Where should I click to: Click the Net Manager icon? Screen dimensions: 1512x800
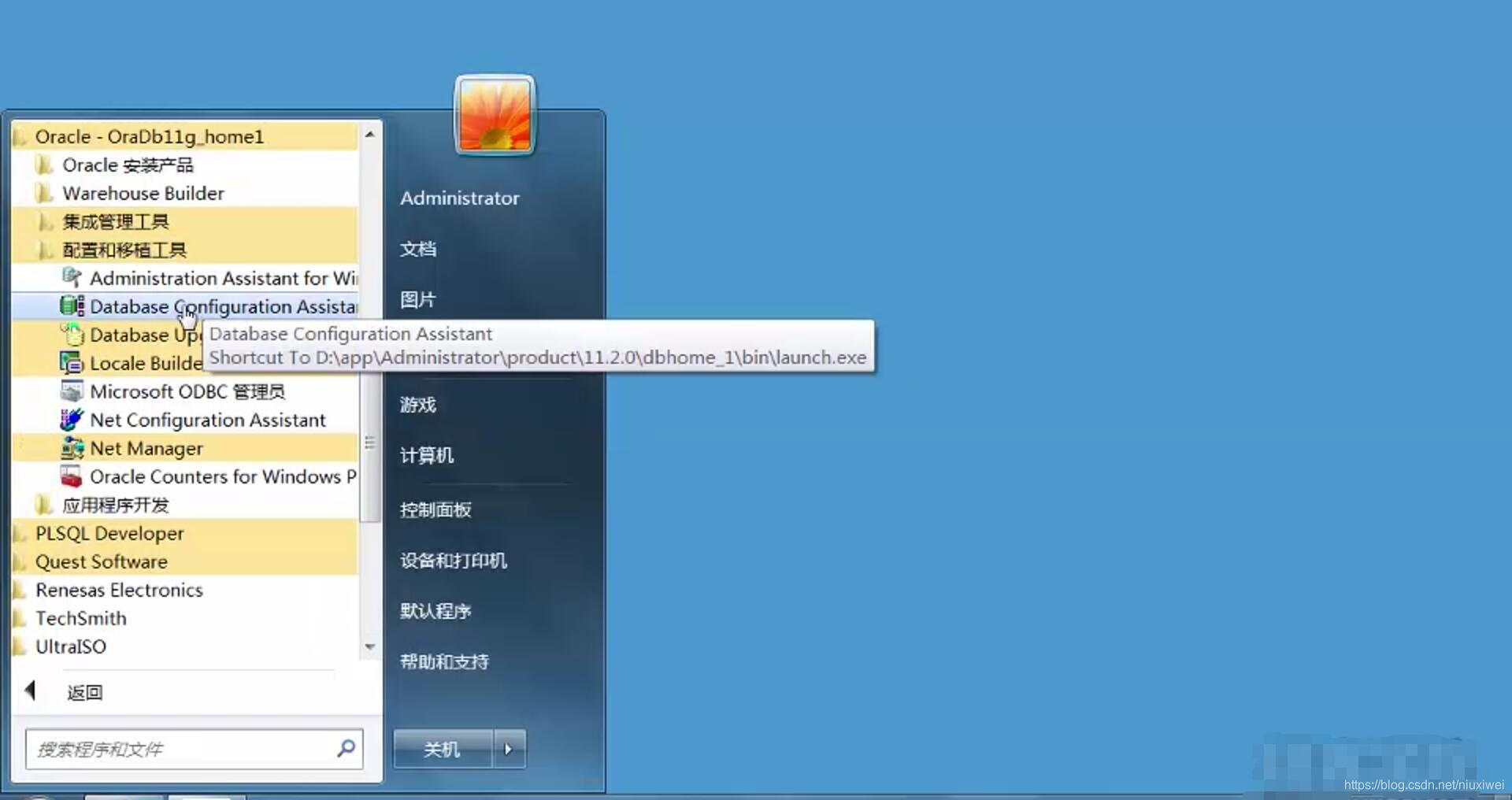72,447
